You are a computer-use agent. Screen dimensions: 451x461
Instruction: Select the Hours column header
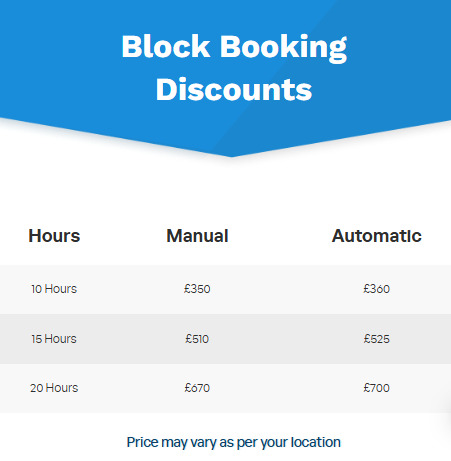54,236
